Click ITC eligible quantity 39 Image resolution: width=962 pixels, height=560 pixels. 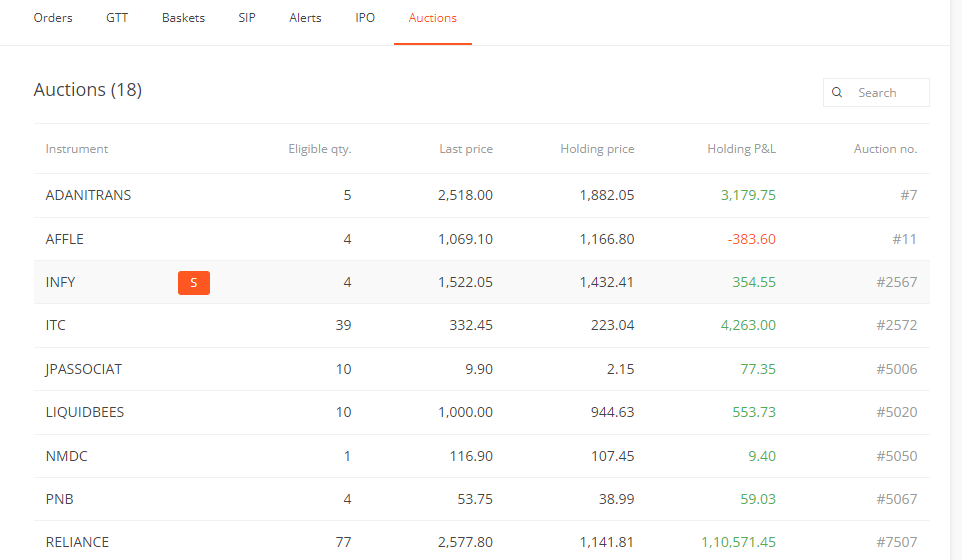pos(343,325)
